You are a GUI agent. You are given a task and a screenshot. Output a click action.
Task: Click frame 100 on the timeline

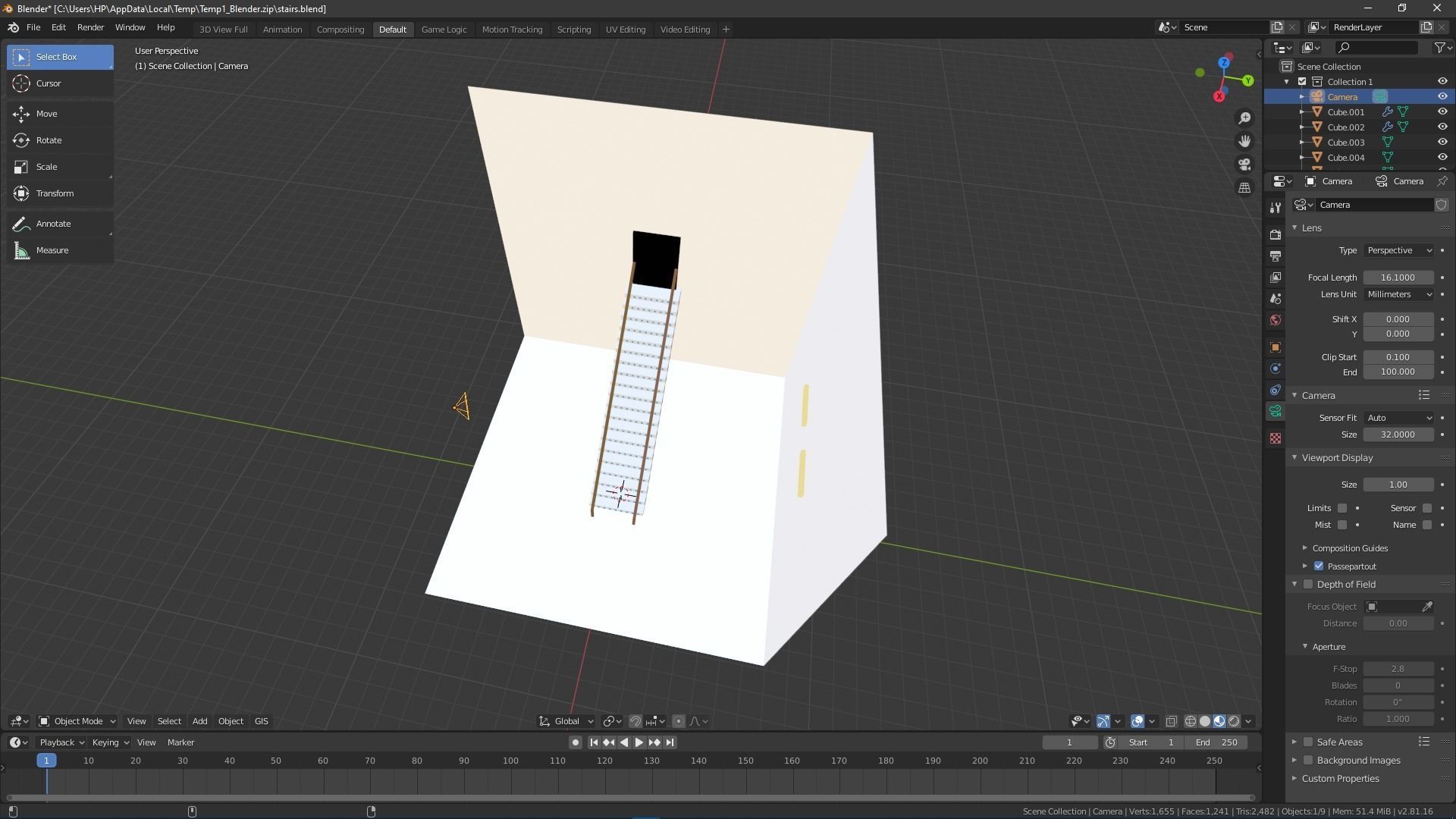pyautogui.click(x=510, y=761)
